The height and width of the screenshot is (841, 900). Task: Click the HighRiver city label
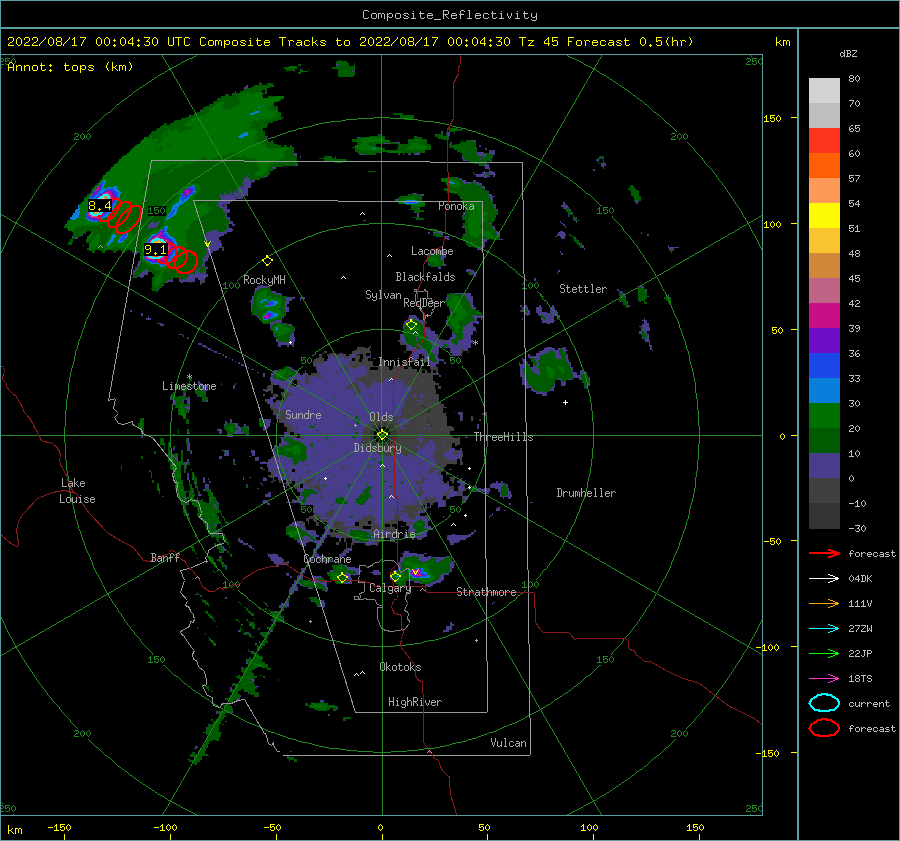coord(415,702)
